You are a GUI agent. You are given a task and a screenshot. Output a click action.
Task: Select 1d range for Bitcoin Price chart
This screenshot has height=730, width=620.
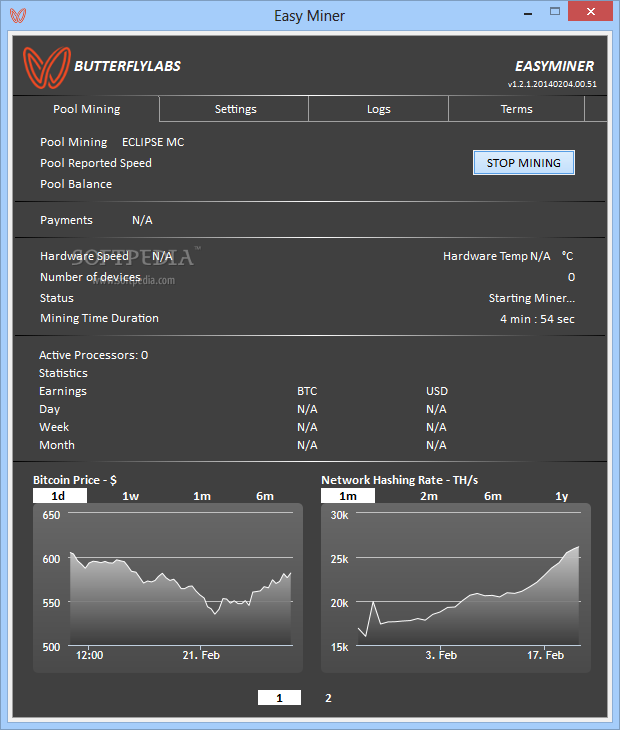point(60,496)
